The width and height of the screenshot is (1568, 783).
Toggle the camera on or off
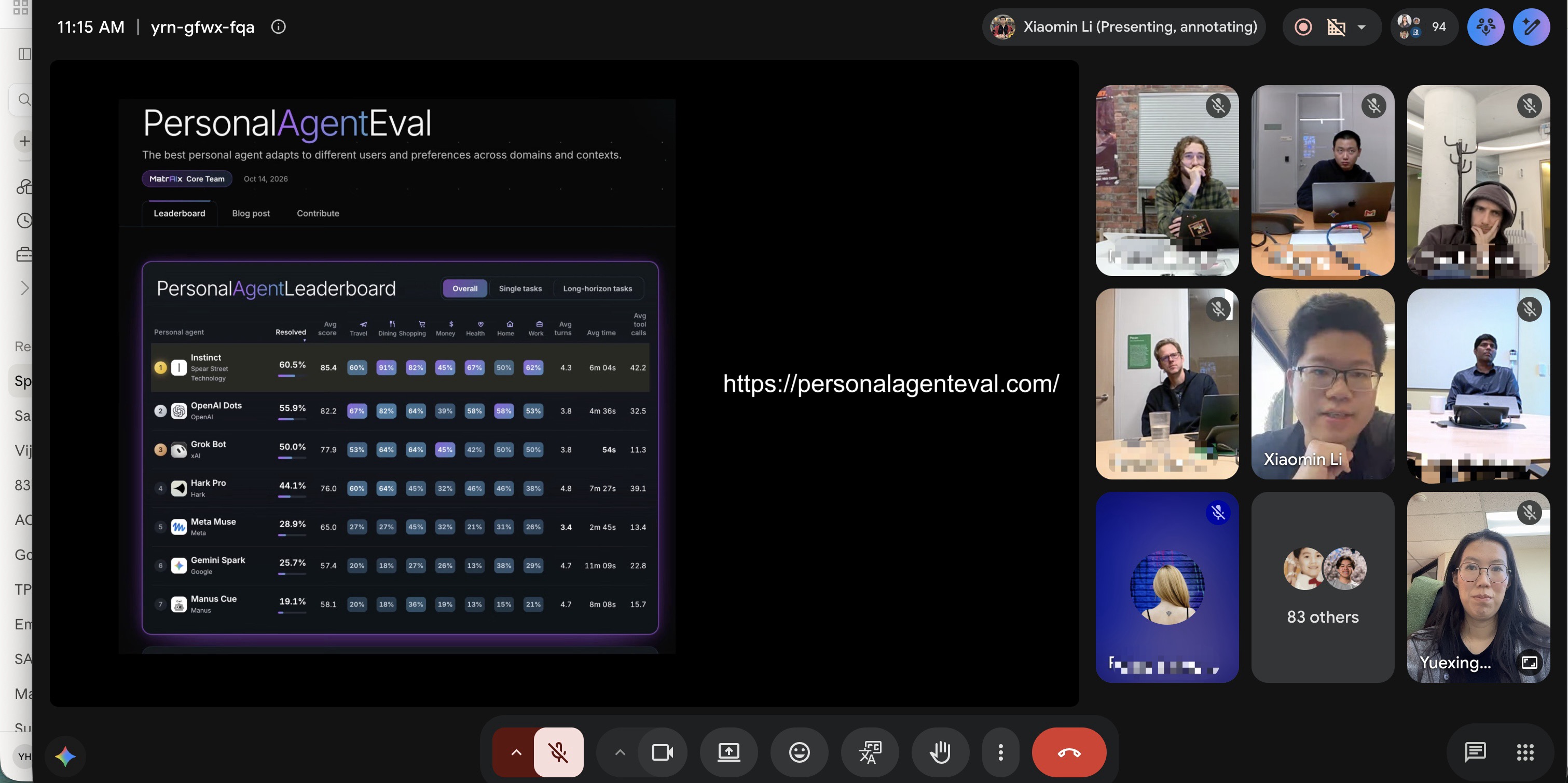(x=662, y=752)
